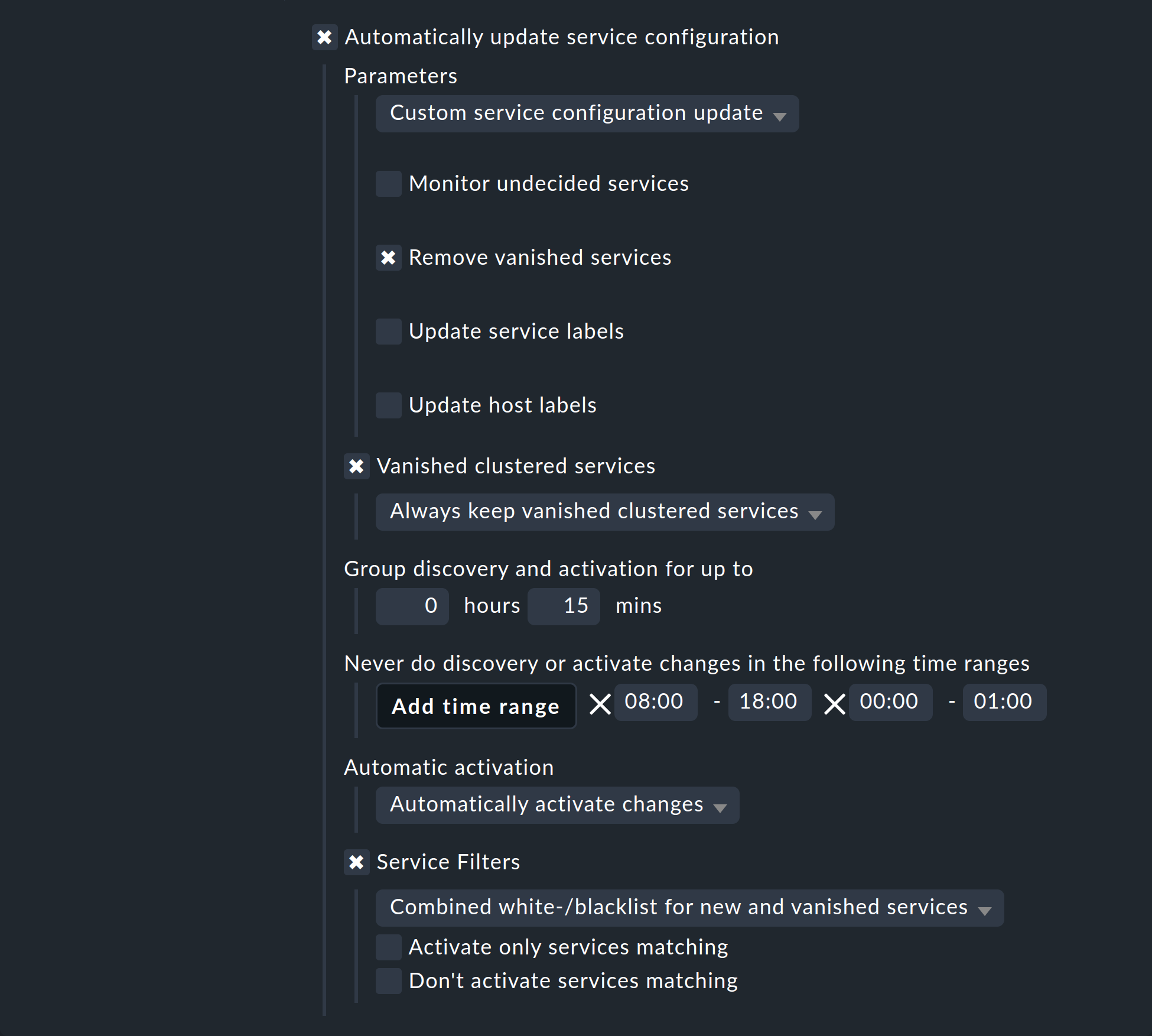
Task: Remove the 08:00 to 18:00 time range
Action: pyautogui.click(x=600, y=703)
